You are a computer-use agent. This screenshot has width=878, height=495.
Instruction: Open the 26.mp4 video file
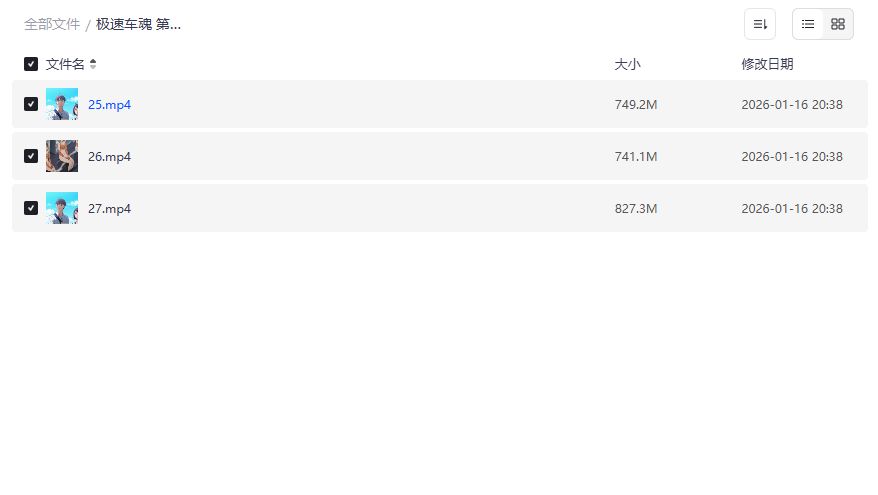pos(109,156)
